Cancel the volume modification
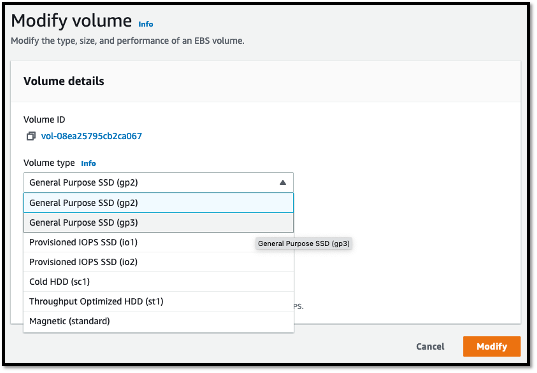537x373 pixels. [x=430, y=347]
